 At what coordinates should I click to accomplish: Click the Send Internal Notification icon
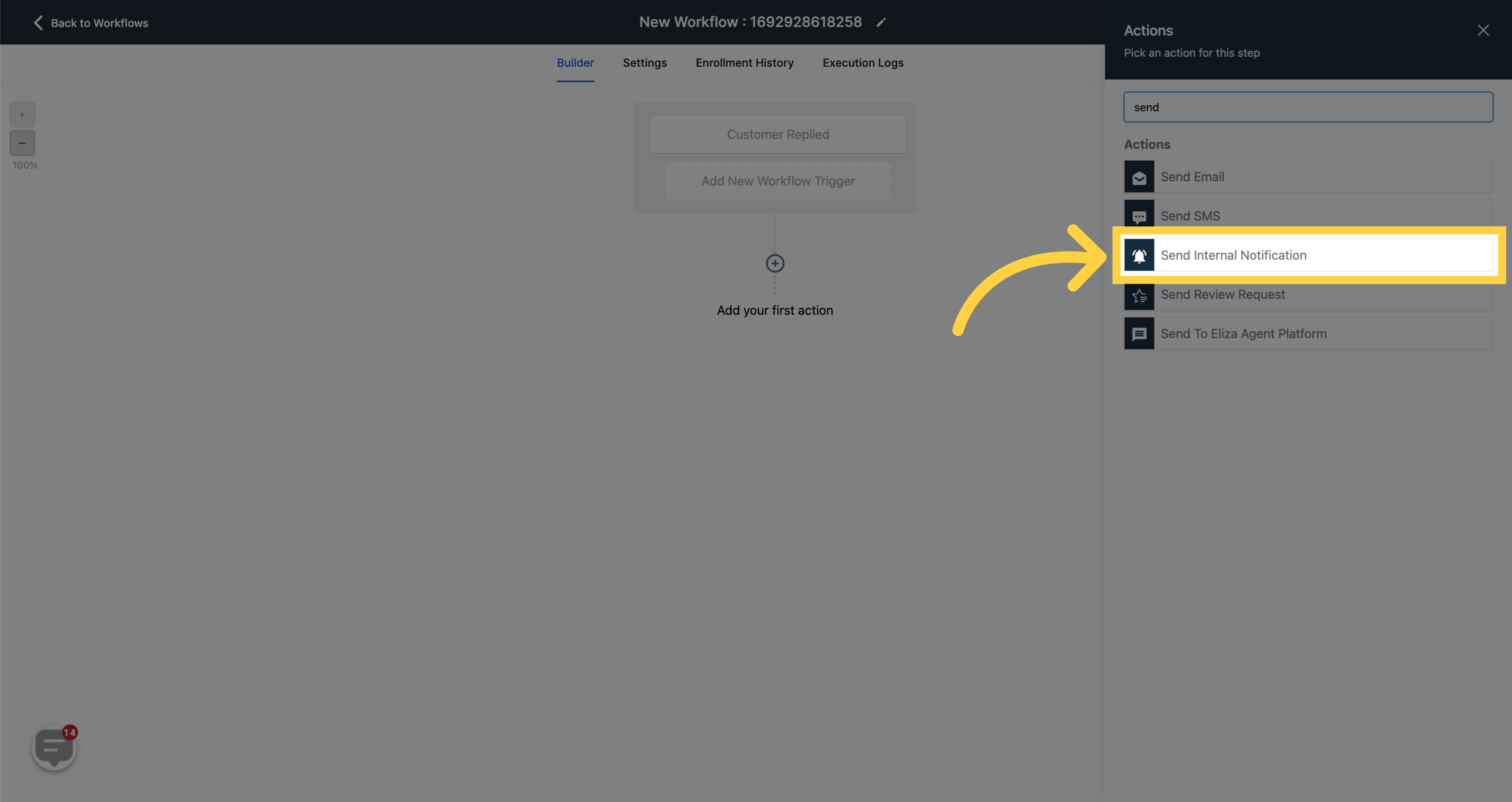coord(1139,254)
